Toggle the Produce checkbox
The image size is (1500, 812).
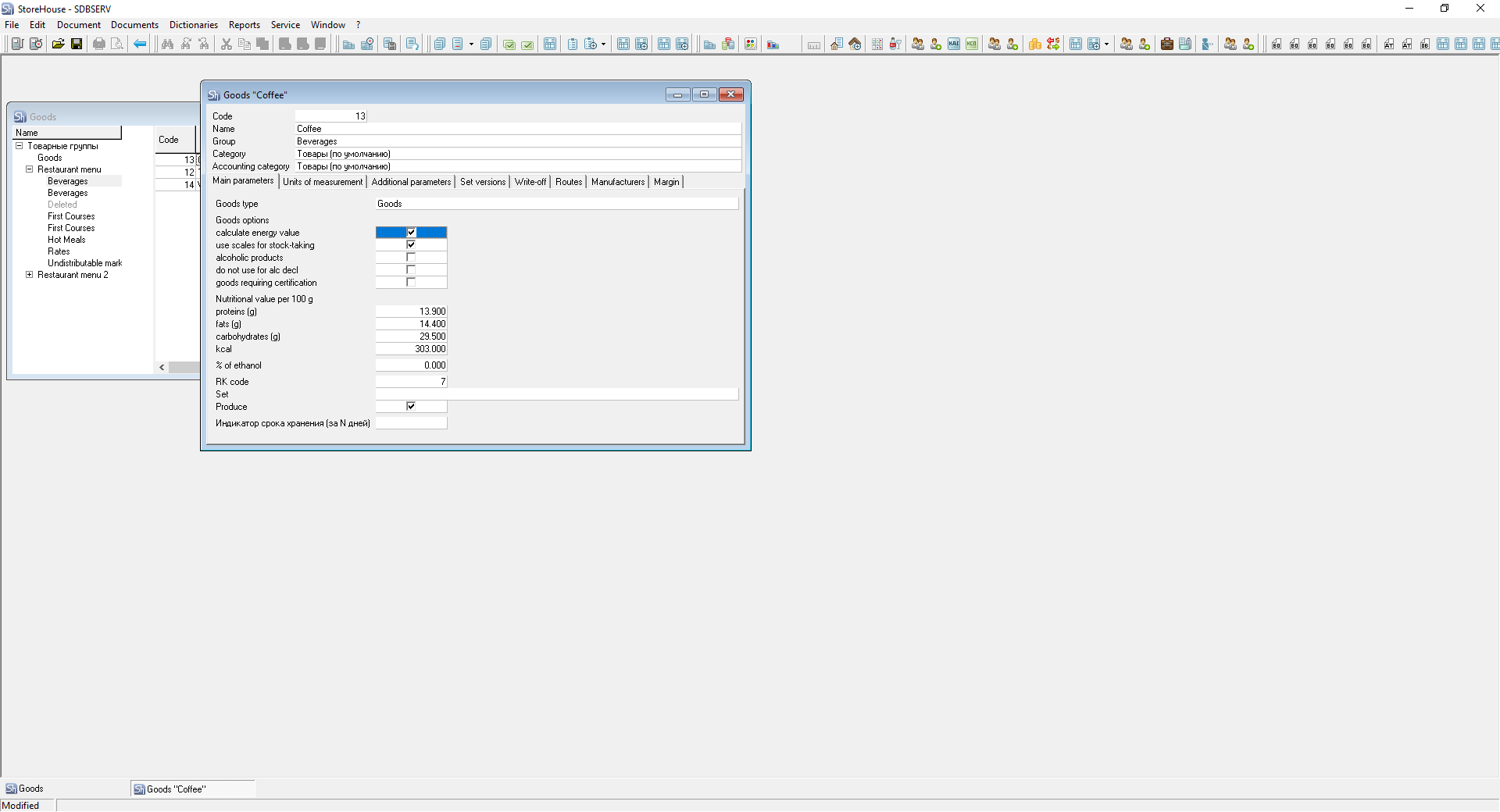[x=411, y=407]
